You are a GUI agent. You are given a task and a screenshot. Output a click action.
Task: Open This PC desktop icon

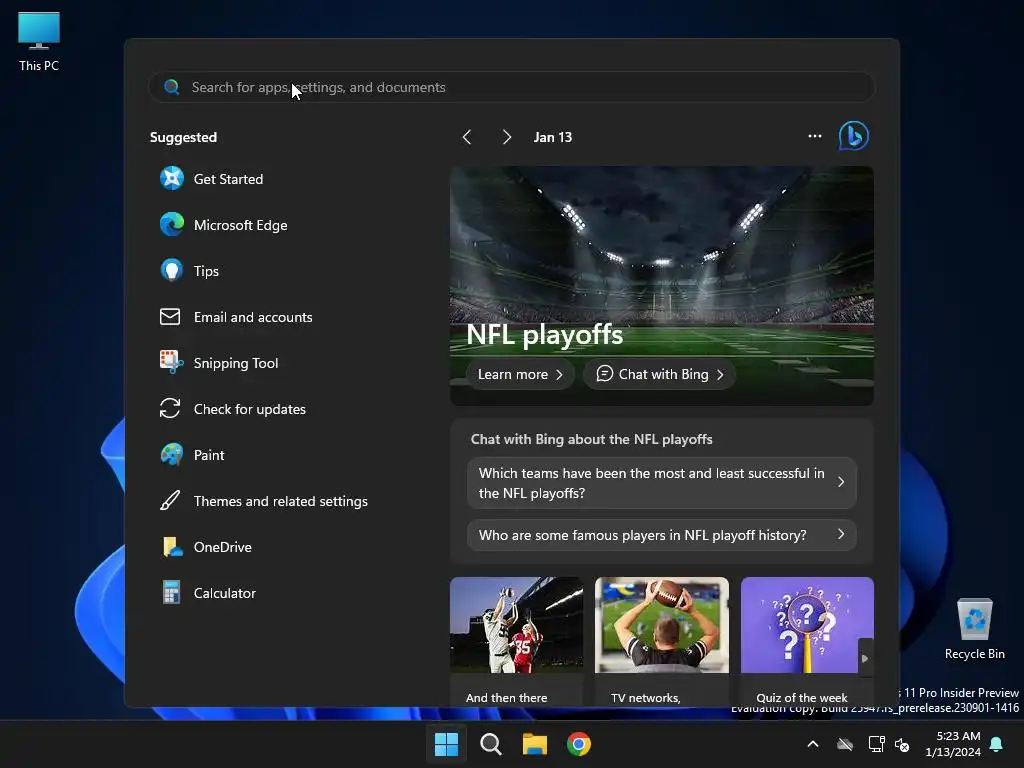point(39,41)
